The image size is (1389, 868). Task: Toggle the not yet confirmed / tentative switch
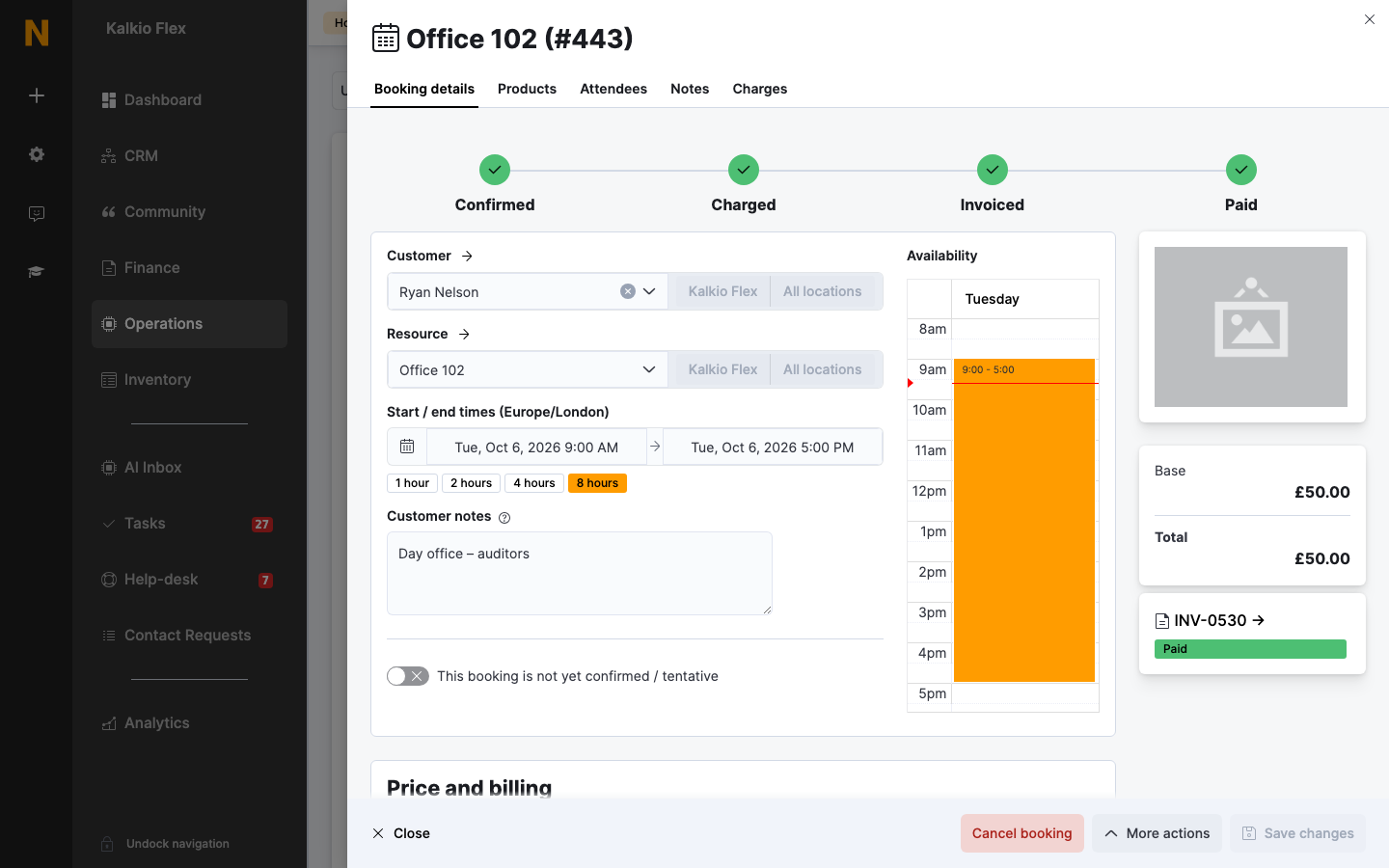pyautogui.click(x=408, y=676)
